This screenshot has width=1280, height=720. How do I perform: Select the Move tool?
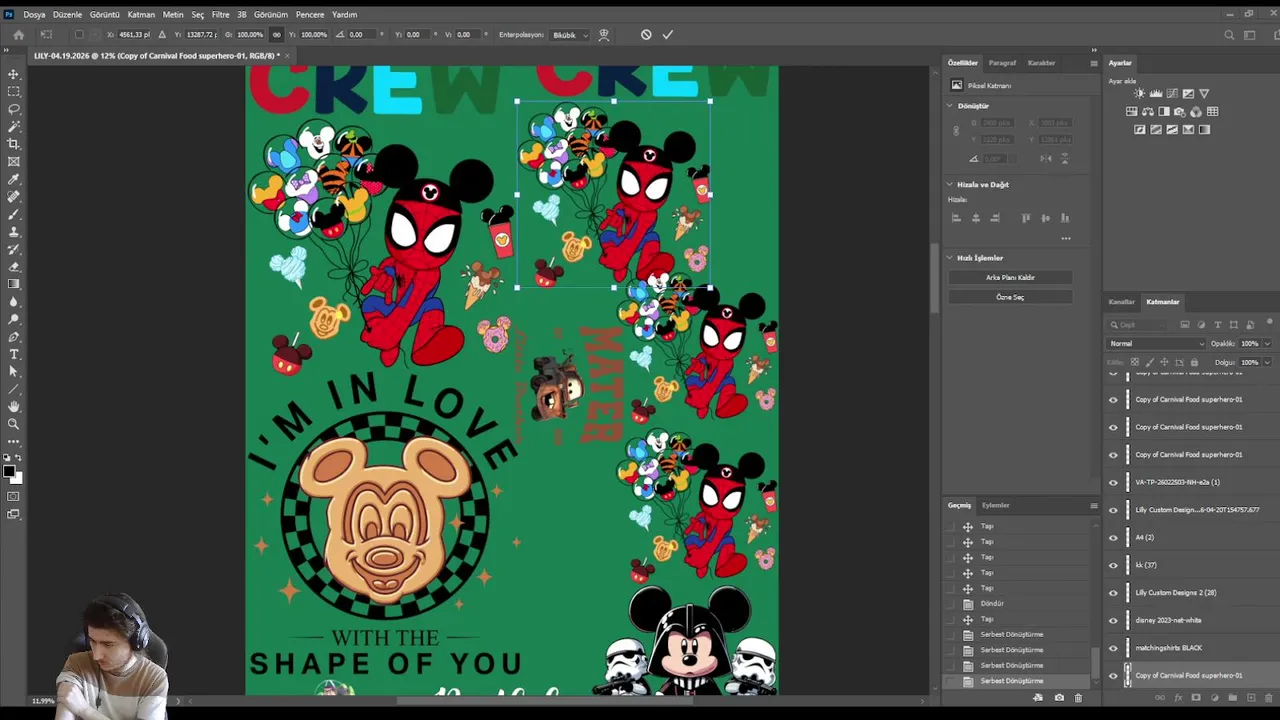(x=13, y=74)
